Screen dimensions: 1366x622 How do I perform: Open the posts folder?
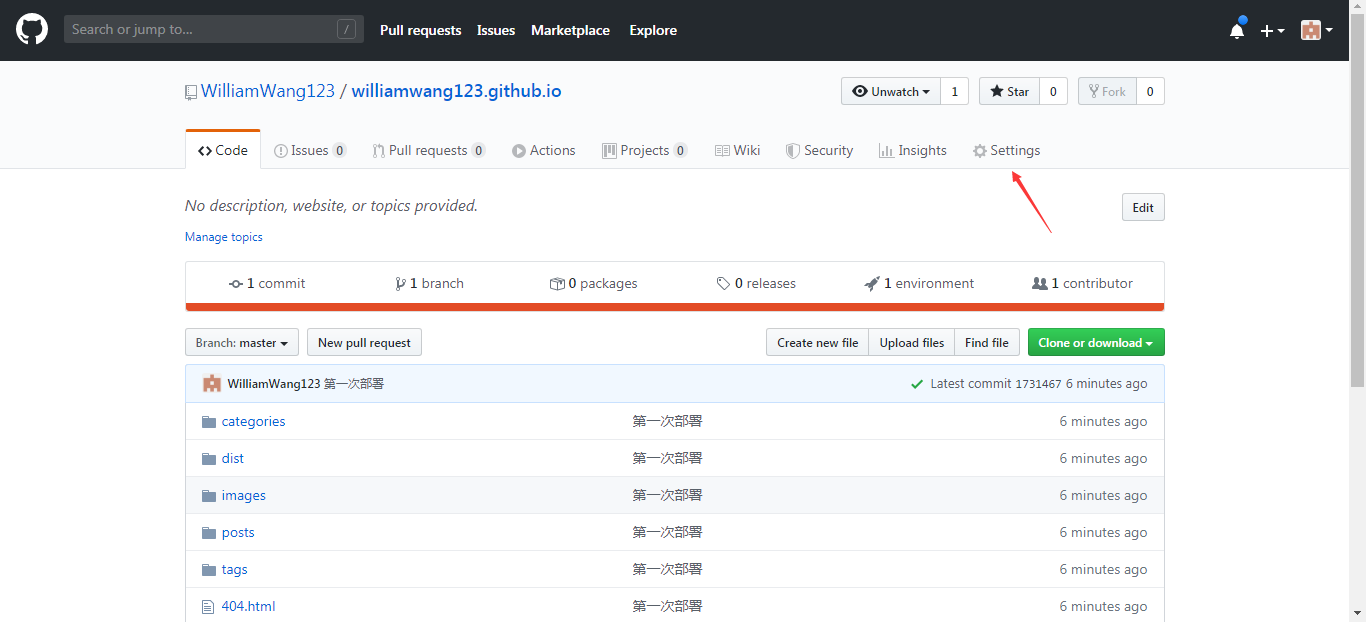click(238, 533)
